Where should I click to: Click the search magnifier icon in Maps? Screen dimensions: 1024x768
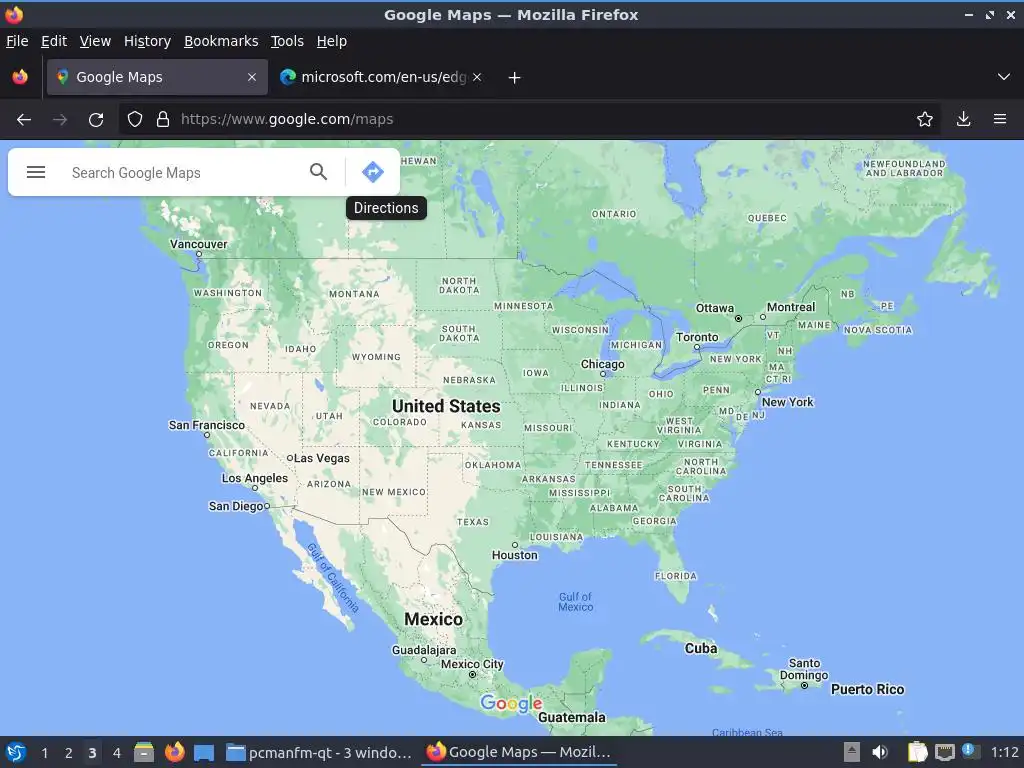point(318,172)
